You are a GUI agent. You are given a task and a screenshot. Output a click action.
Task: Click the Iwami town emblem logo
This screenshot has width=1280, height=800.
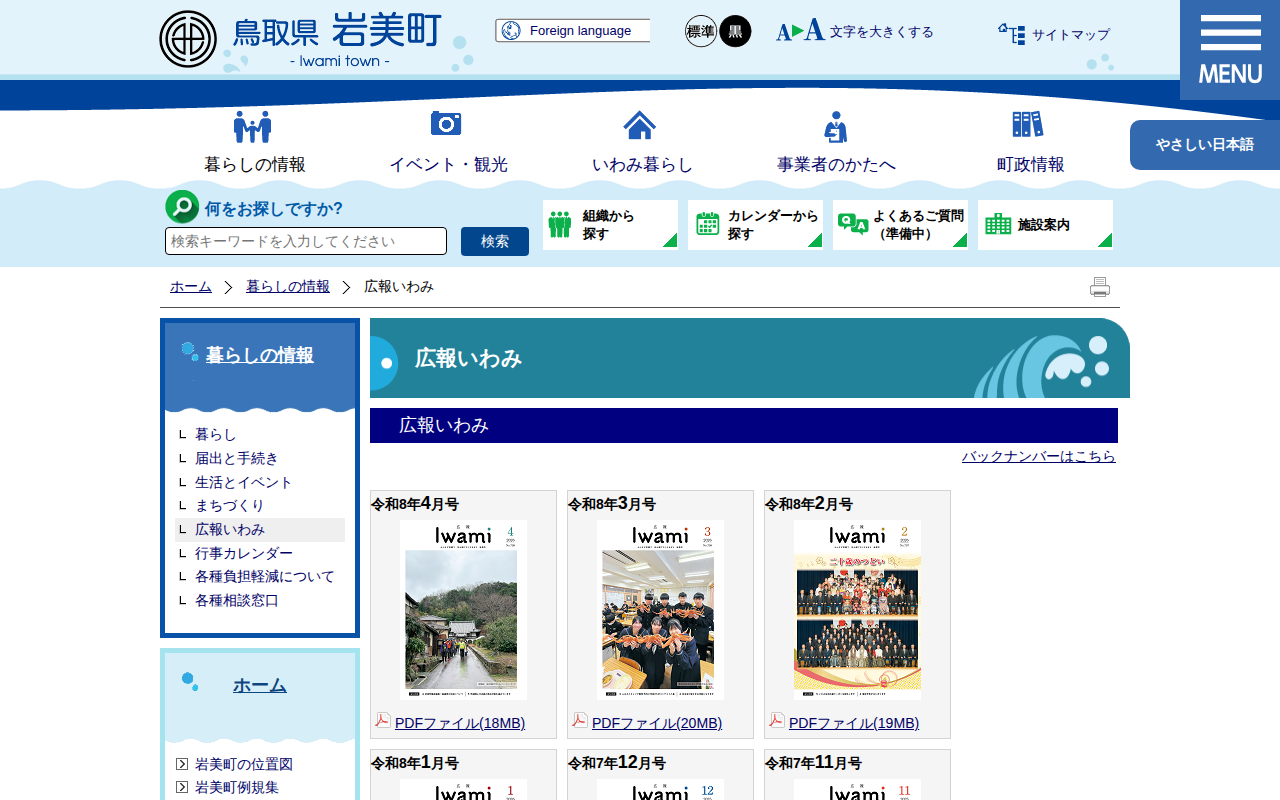click(188, 39)
